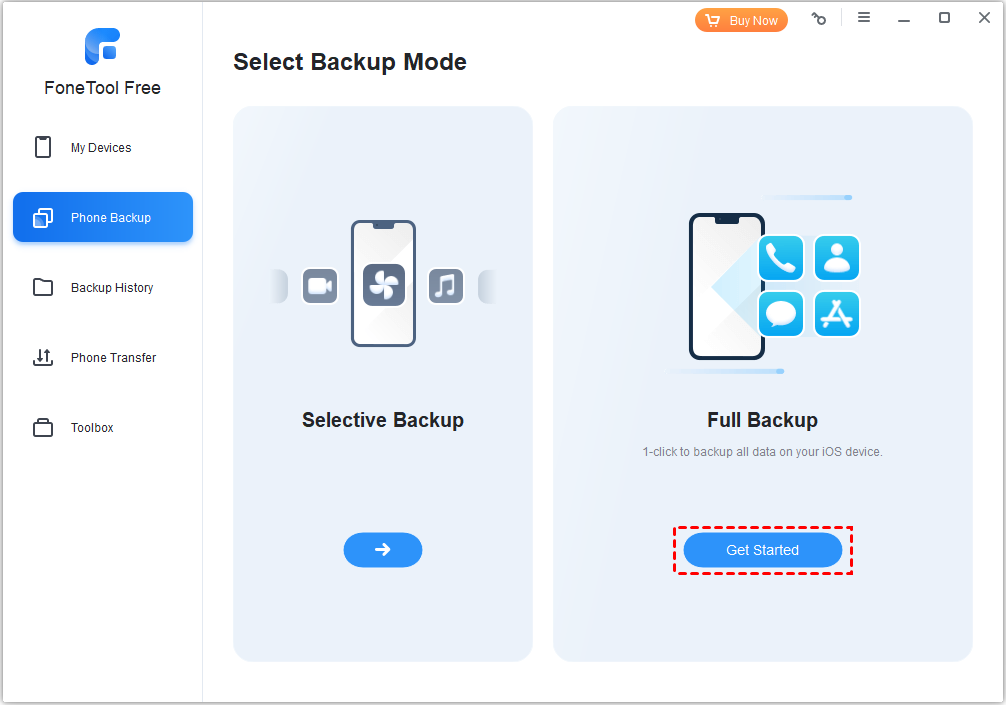Click the App Store icon tile

tap(837, 314)
